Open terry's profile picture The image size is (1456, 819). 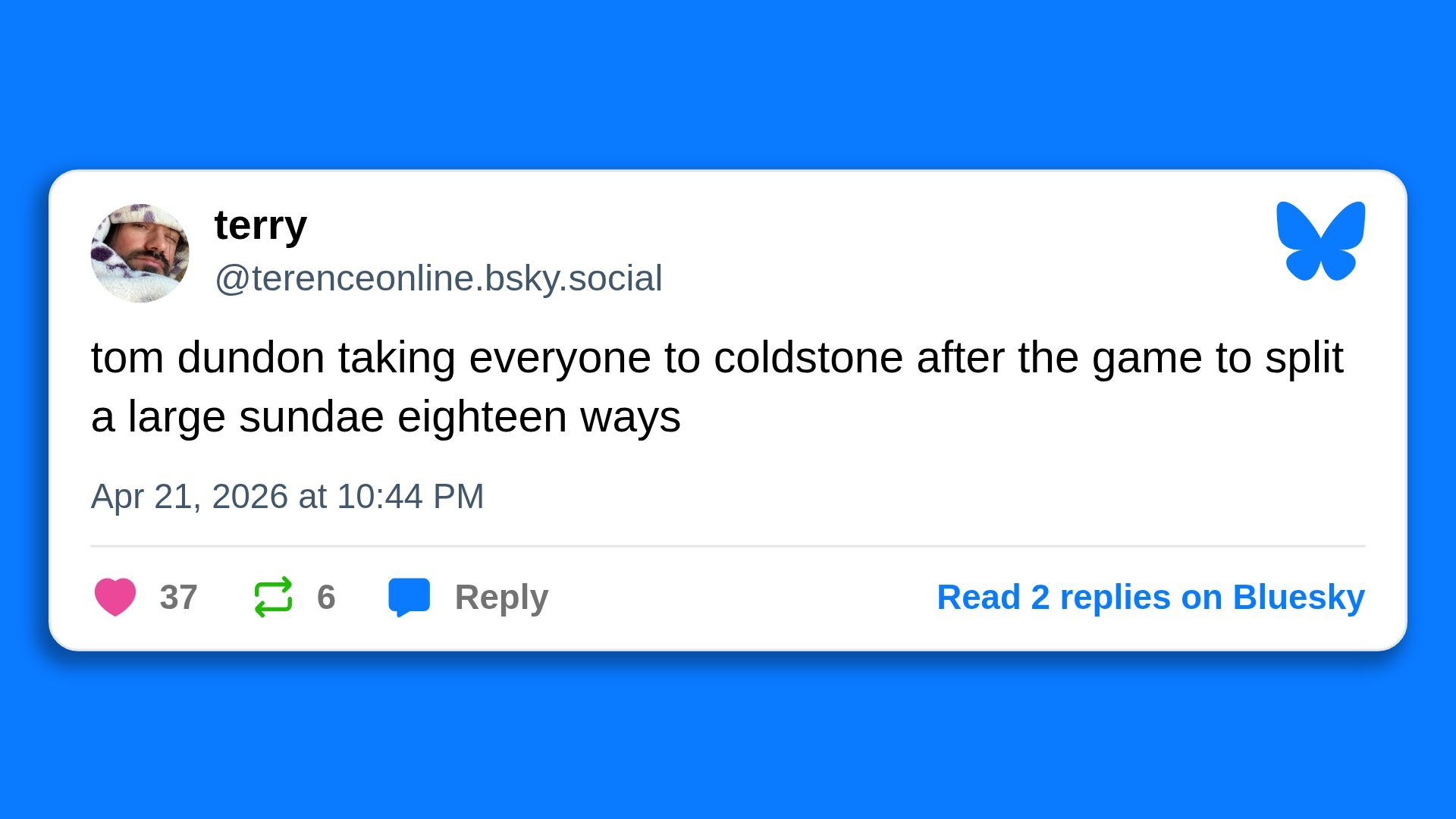[x=140, y=253]
